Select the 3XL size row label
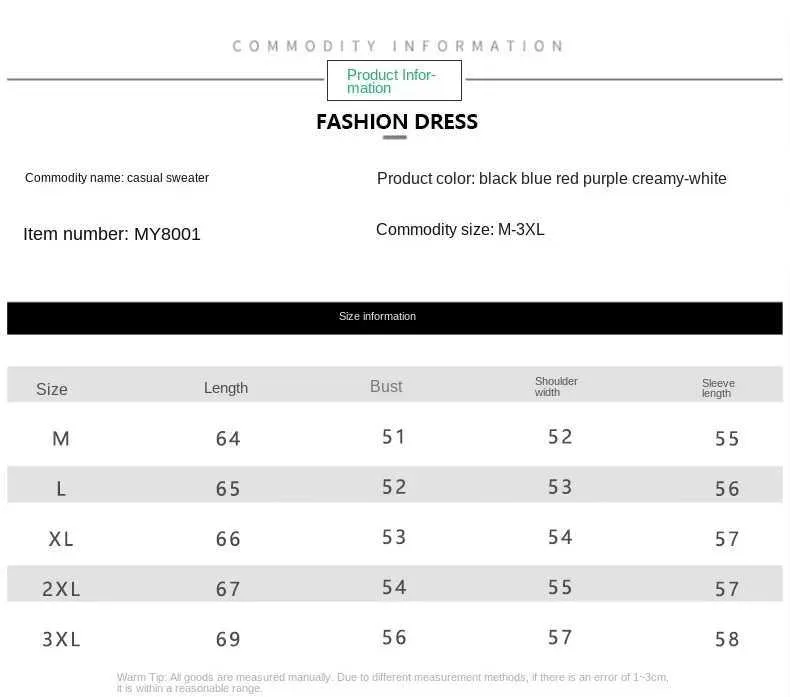 pyautogui.click(x=61, y=639)
